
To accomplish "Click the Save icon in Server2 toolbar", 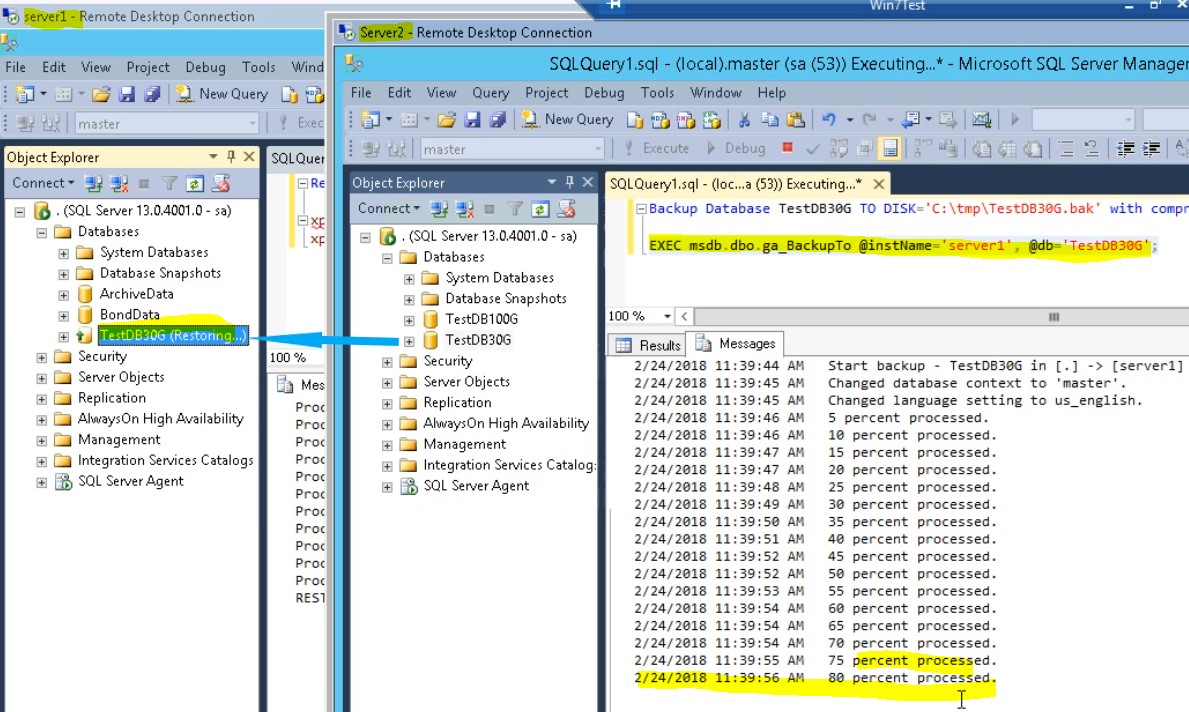I will 472,120.
